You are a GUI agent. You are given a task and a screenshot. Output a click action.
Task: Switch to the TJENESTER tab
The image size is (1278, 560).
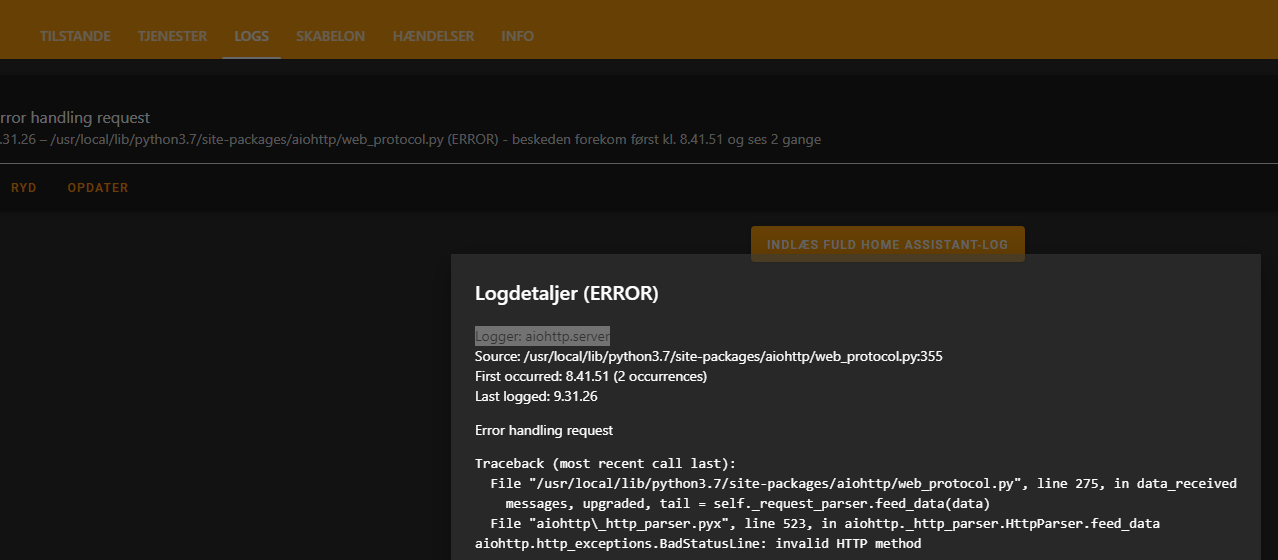(172, 36)
